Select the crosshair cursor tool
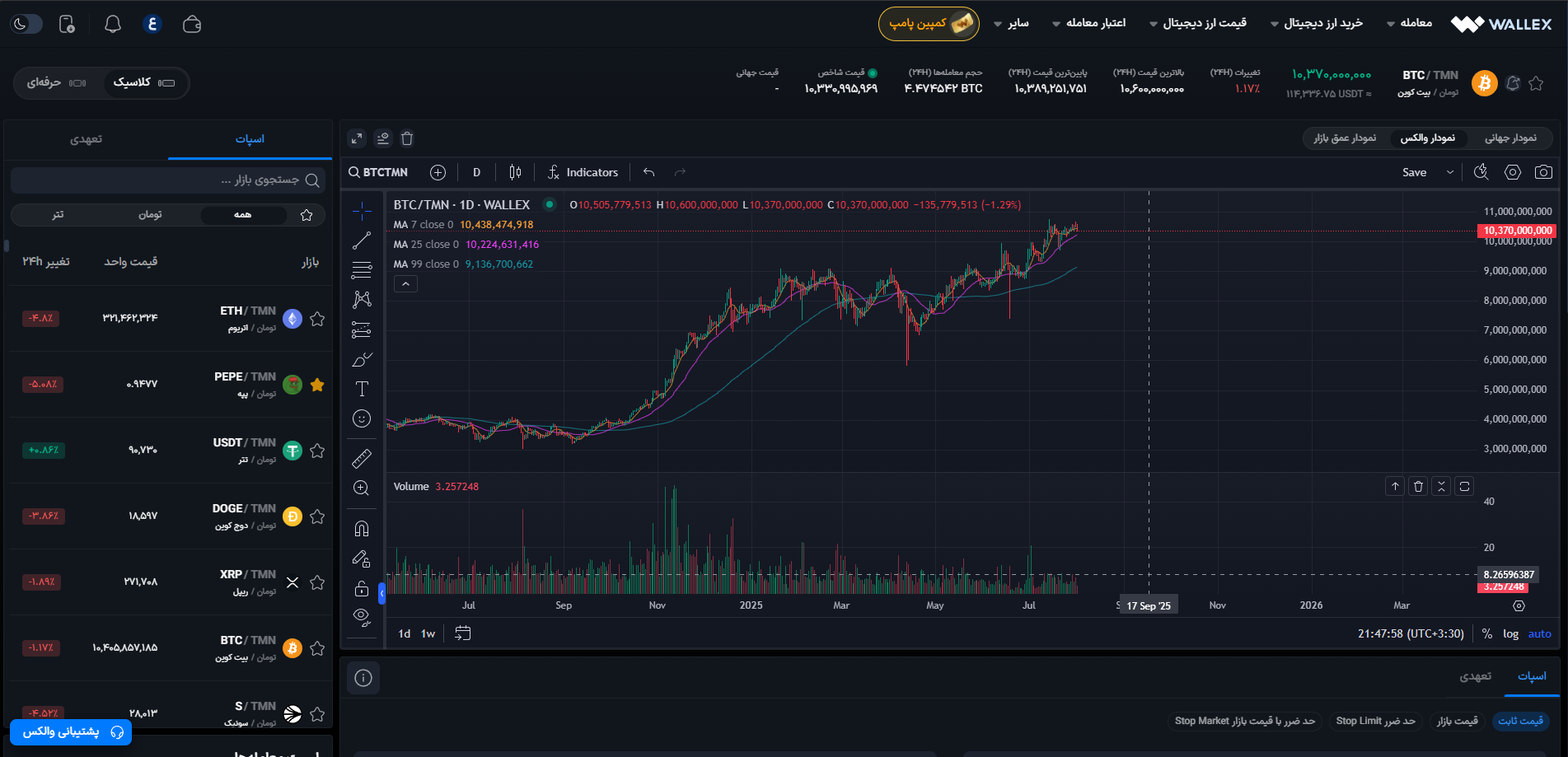Viewport: 1568px width, 757px height. pos(362,212)
